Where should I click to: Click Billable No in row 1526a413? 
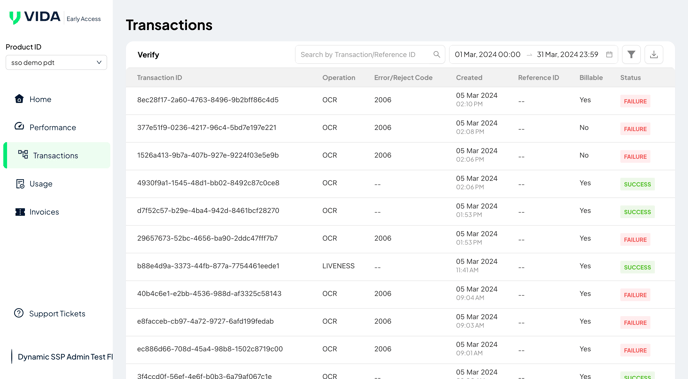tap(584, 155)
